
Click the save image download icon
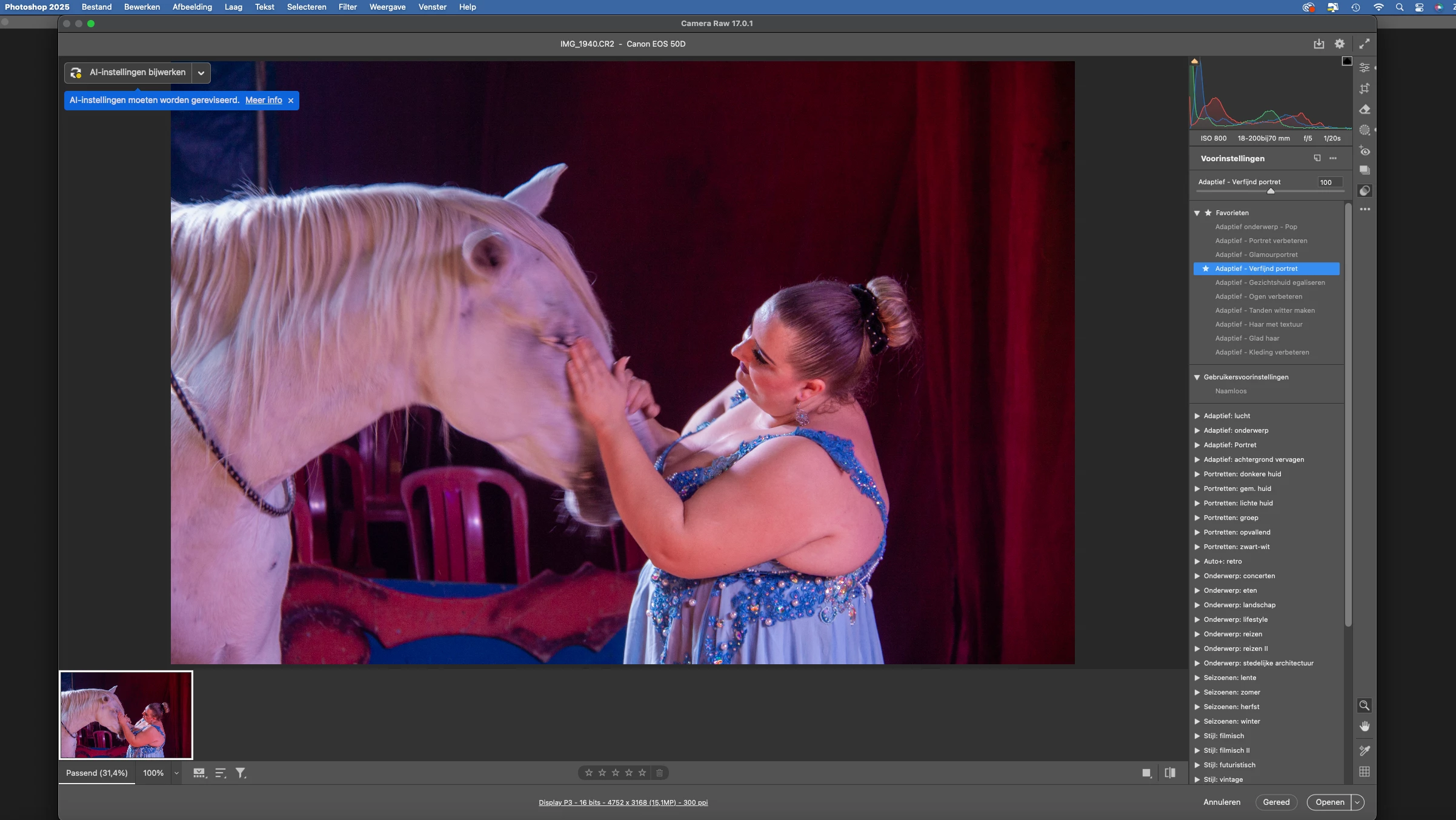1318,44
